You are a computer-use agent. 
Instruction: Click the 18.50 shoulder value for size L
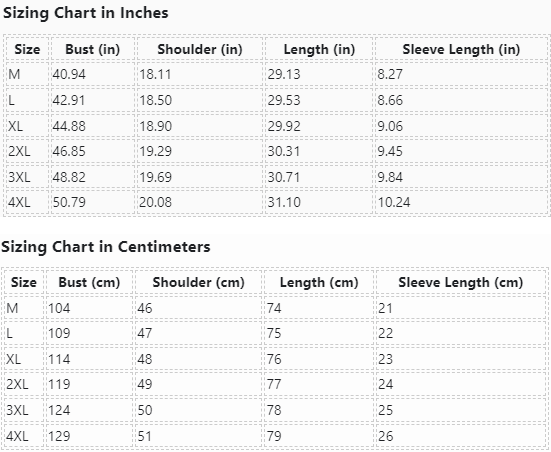(x=156, y=100)
